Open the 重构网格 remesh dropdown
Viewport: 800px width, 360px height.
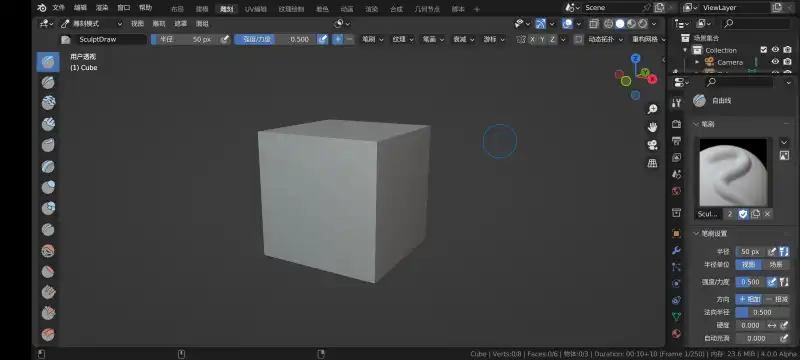pyautogui.click(x=648, y=39)
